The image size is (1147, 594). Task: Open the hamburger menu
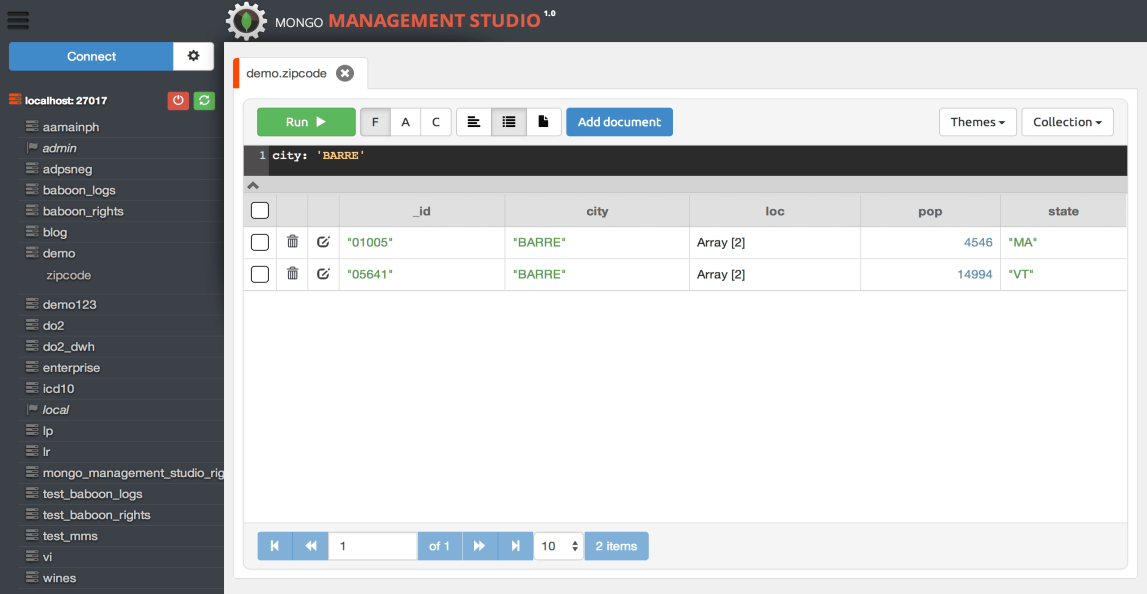(x=18, y=19)
